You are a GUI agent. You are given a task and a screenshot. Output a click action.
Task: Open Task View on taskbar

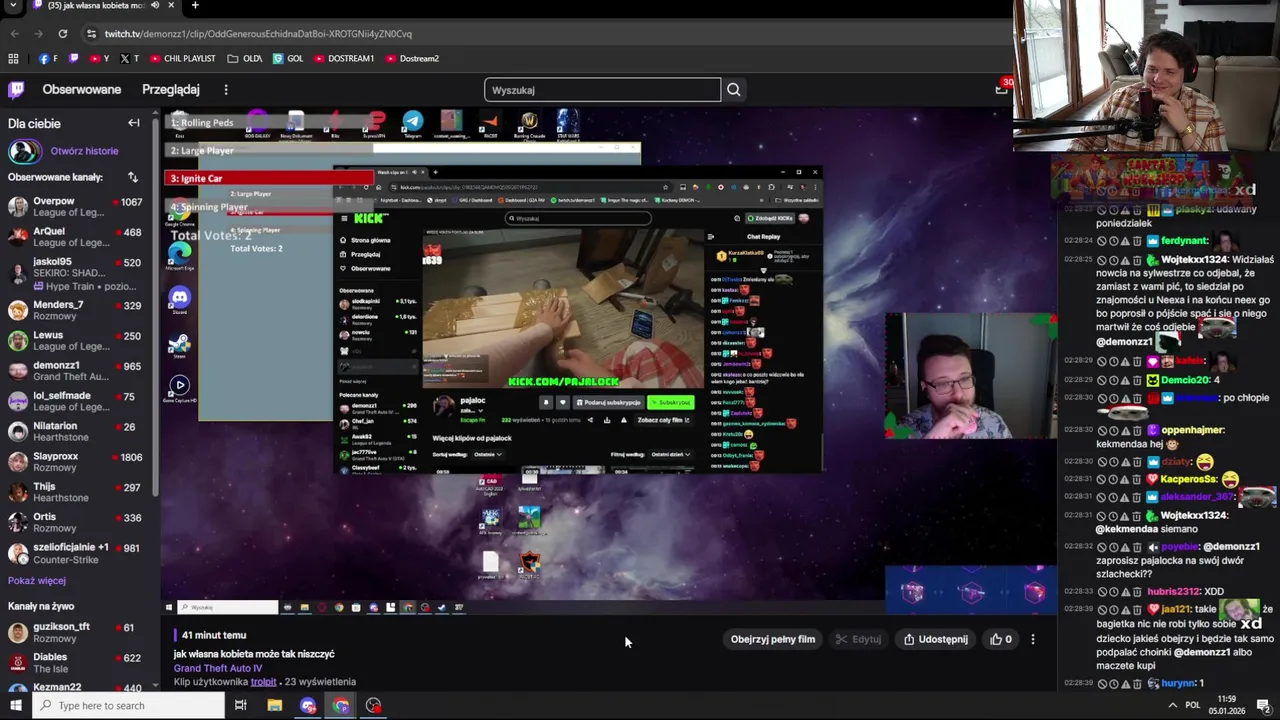tap(241, 705)
